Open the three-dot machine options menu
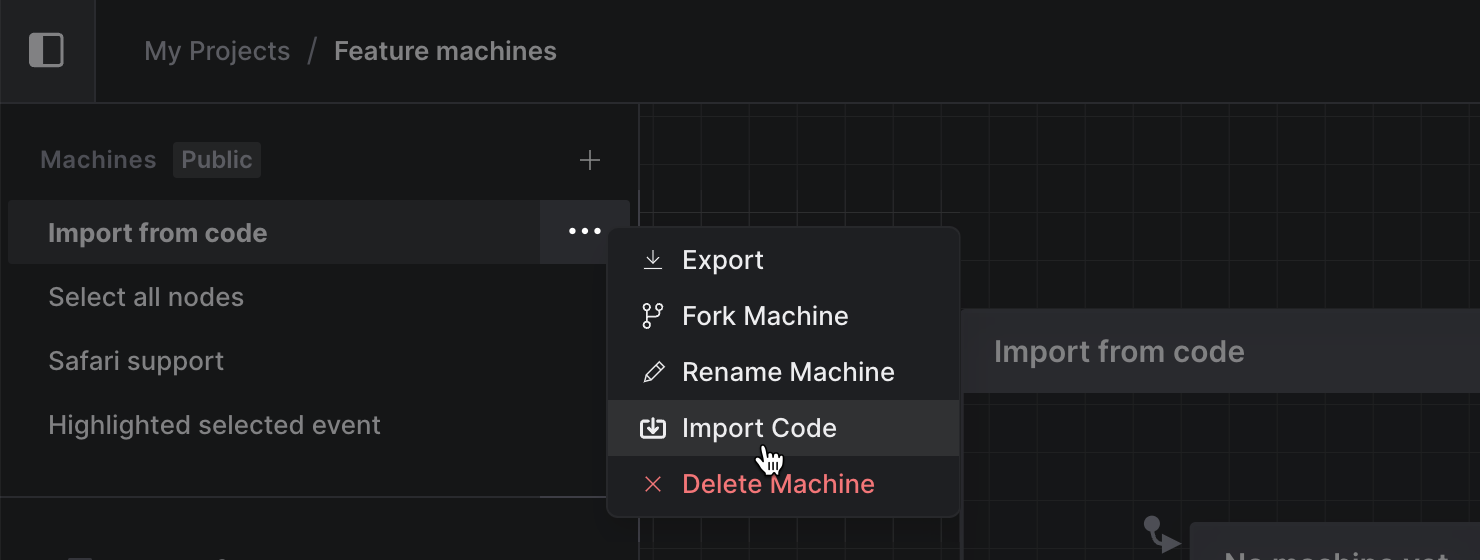 click(x=584, y=232)
